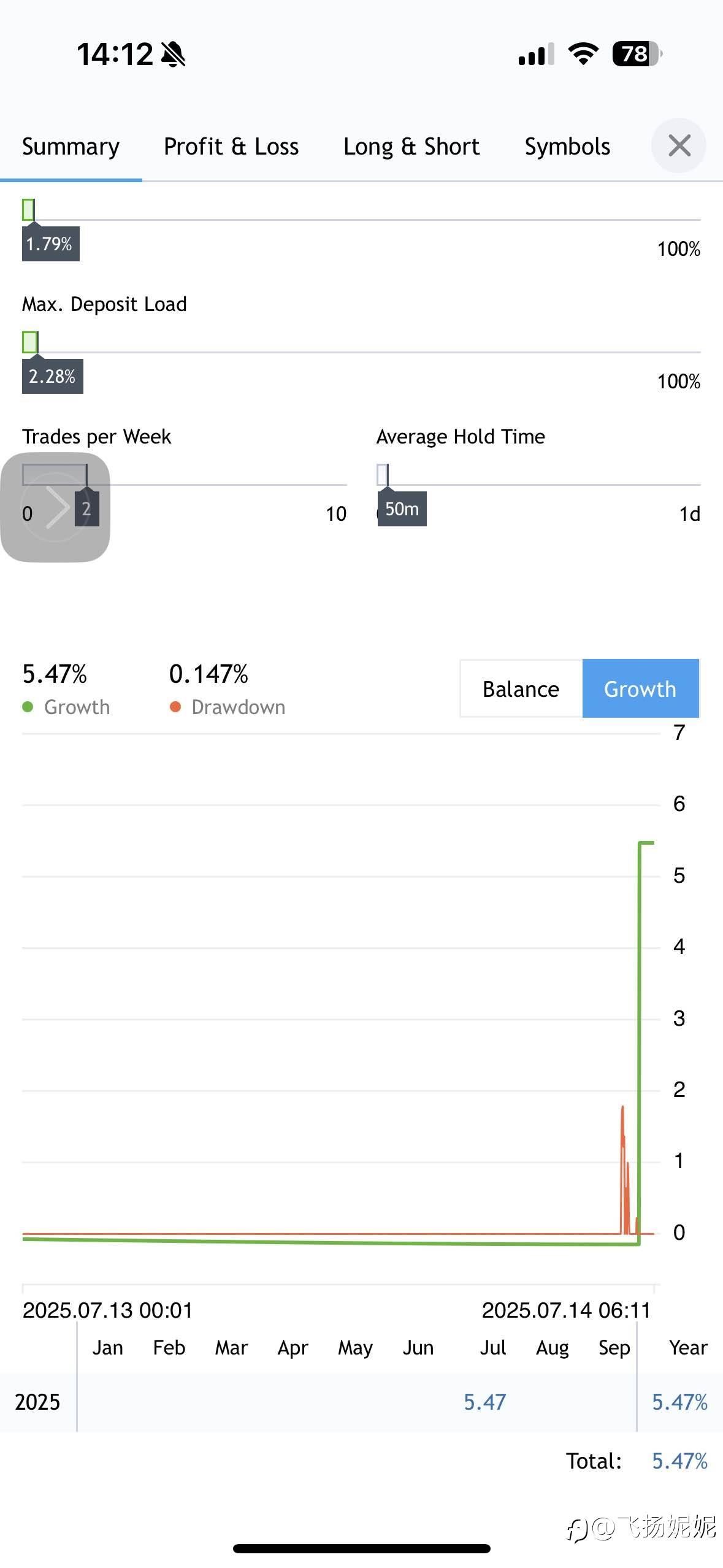Tap the muted bell icon in status bar
The width and height of the screenshot is (723, 1568).
click(x=174, y=54)
